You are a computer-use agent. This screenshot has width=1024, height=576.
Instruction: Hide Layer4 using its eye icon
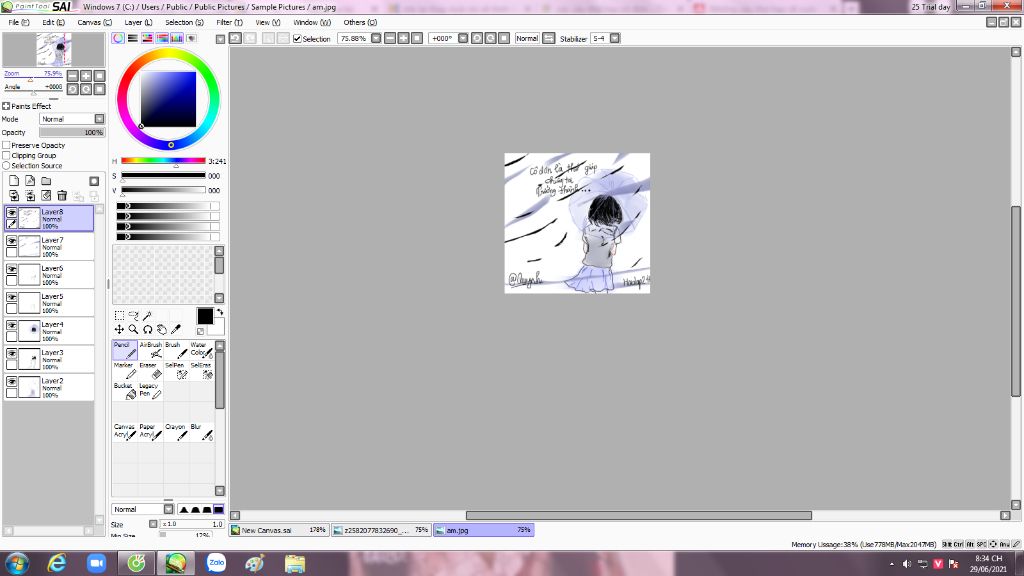point(12,325)
